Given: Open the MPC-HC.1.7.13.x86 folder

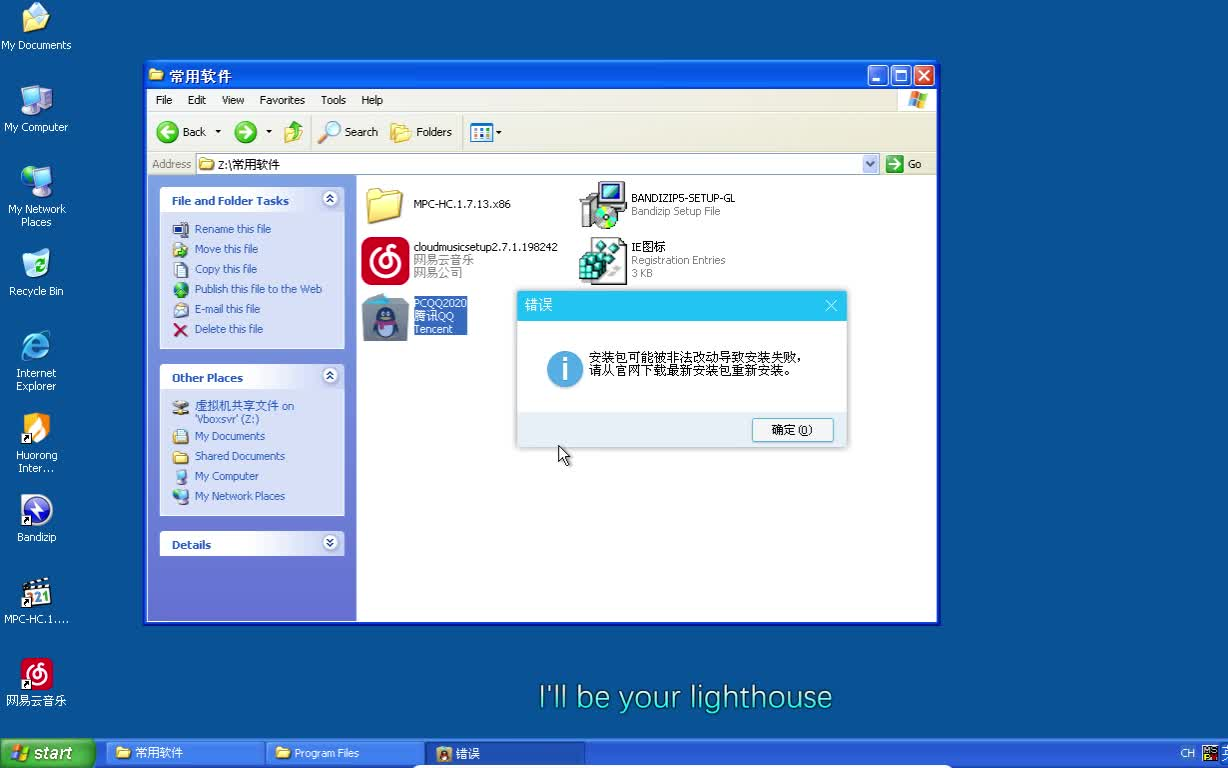Looking at the screenshot, I should click(x=385, y=204).
